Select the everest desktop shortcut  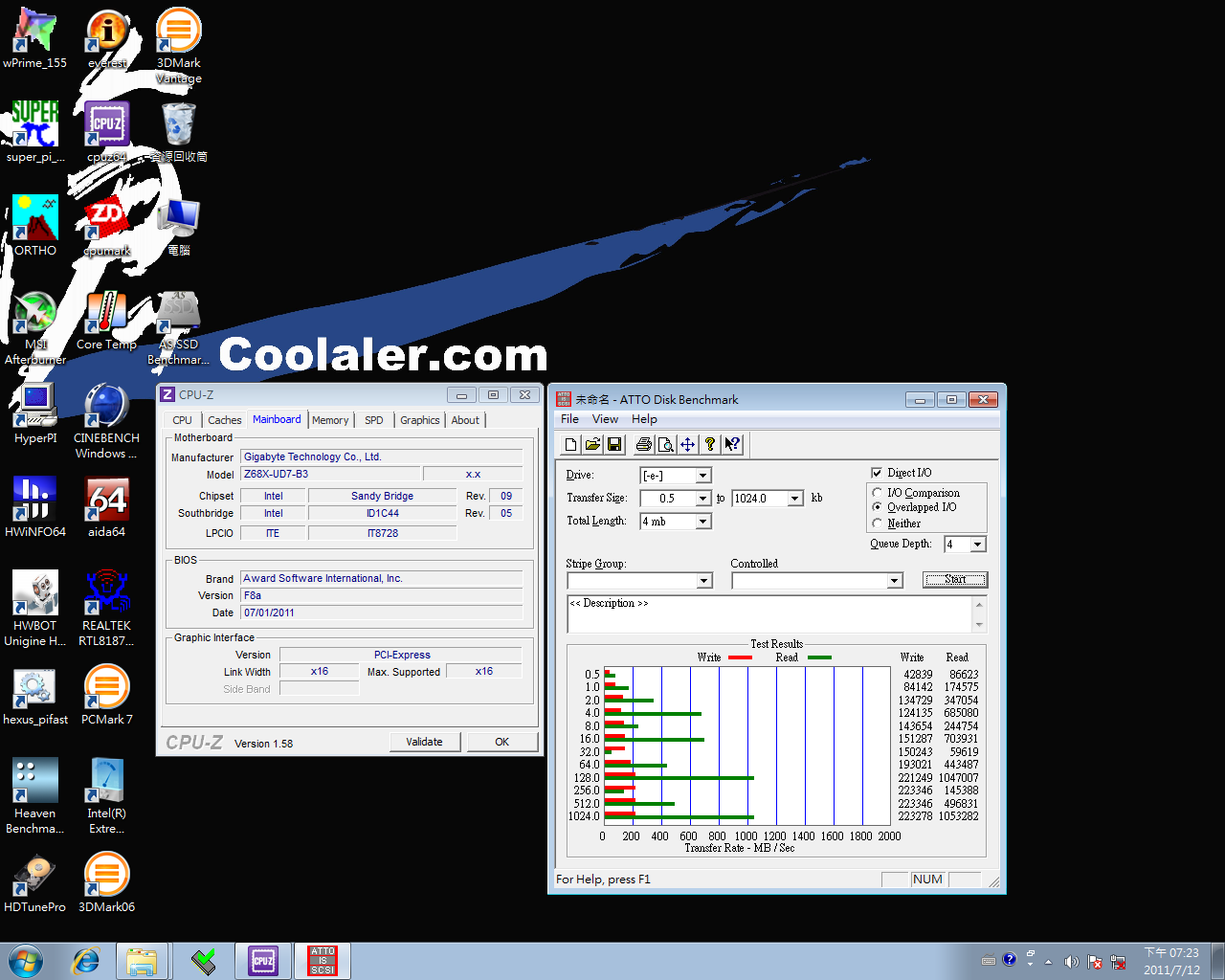tap(107, 38)
